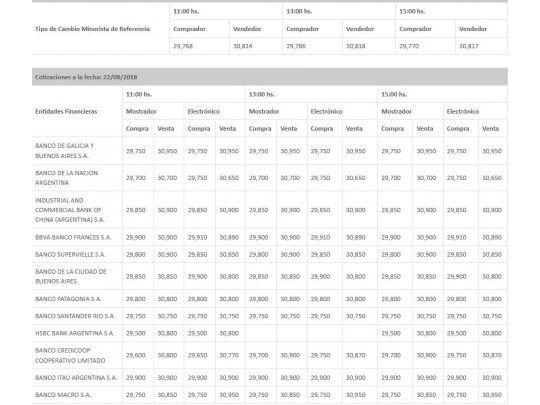
Task: Select reference Vendedor value 30,817
Action: (468, 46)
